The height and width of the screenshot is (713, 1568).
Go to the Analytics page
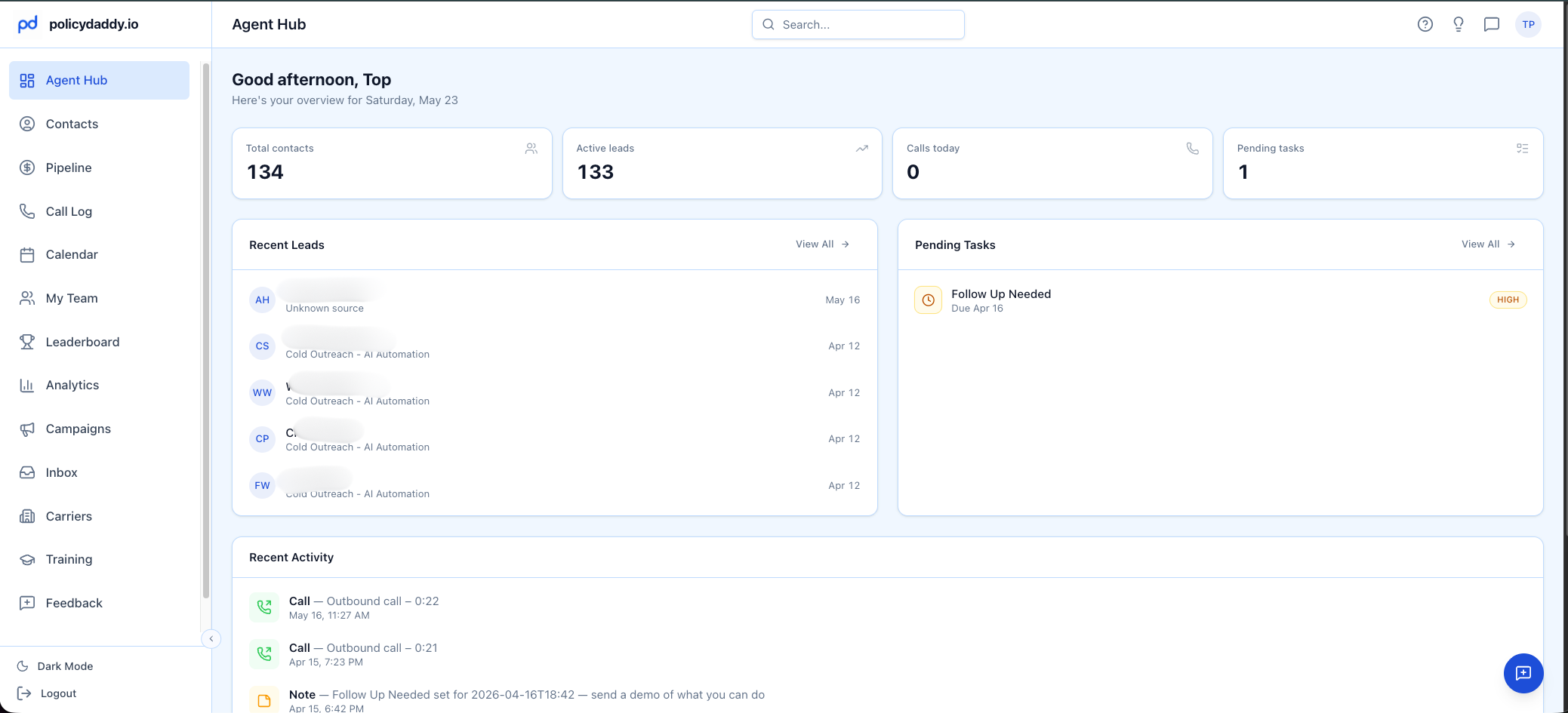pos(99,386)
